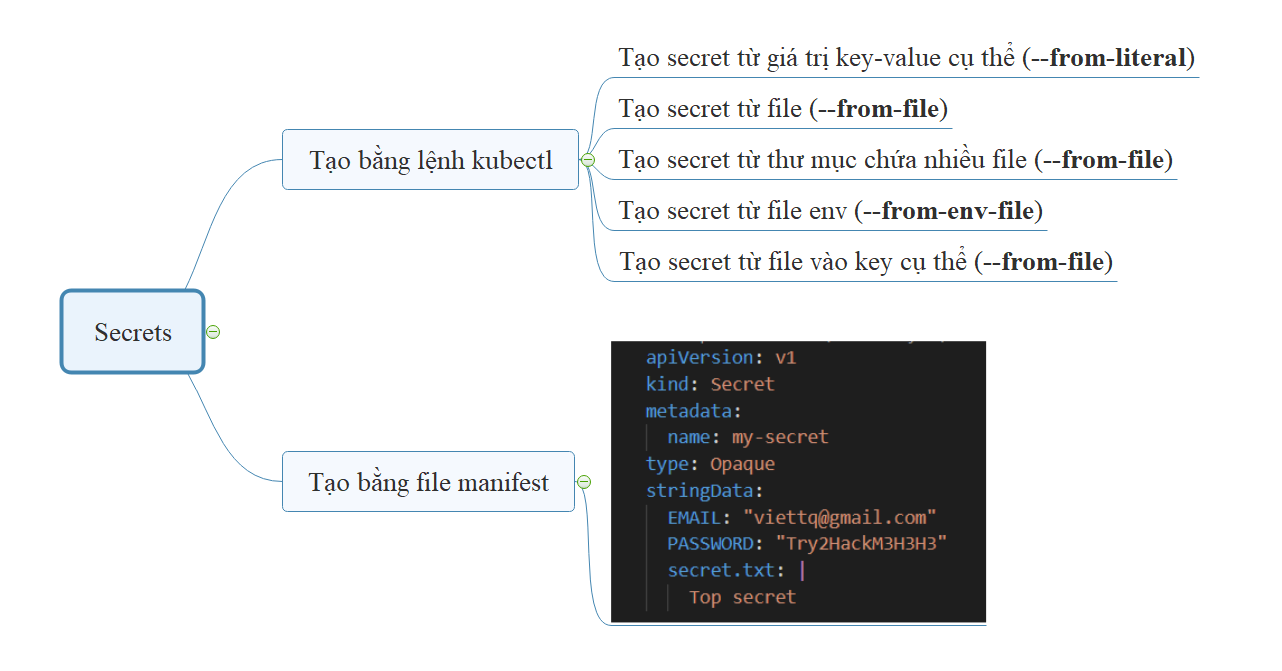
Task: Select the 'thư mục chứa nhiều file' topic
Action: click(x=895, y=160)
